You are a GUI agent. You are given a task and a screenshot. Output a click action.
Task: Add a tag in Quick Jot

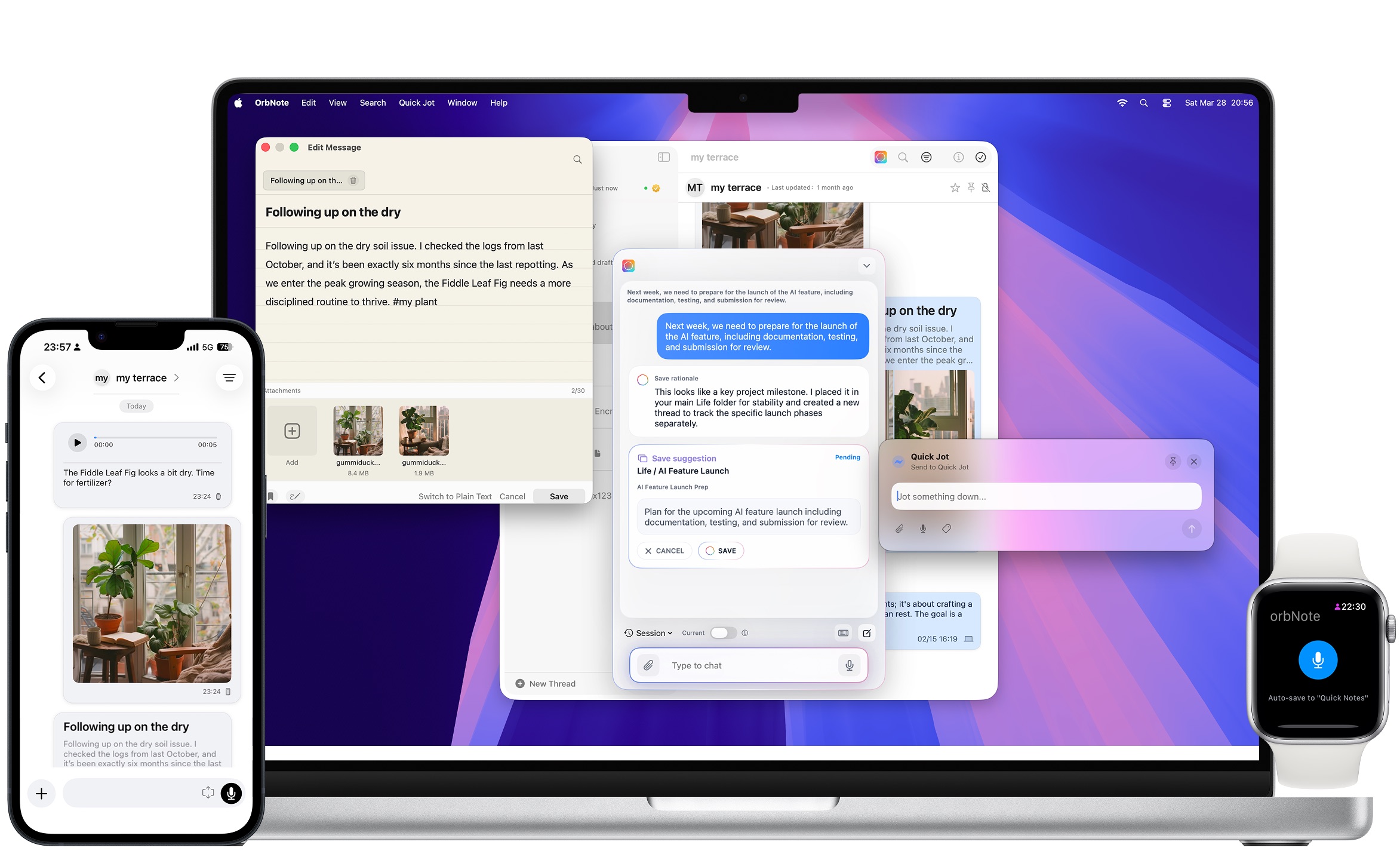point(946,529)
